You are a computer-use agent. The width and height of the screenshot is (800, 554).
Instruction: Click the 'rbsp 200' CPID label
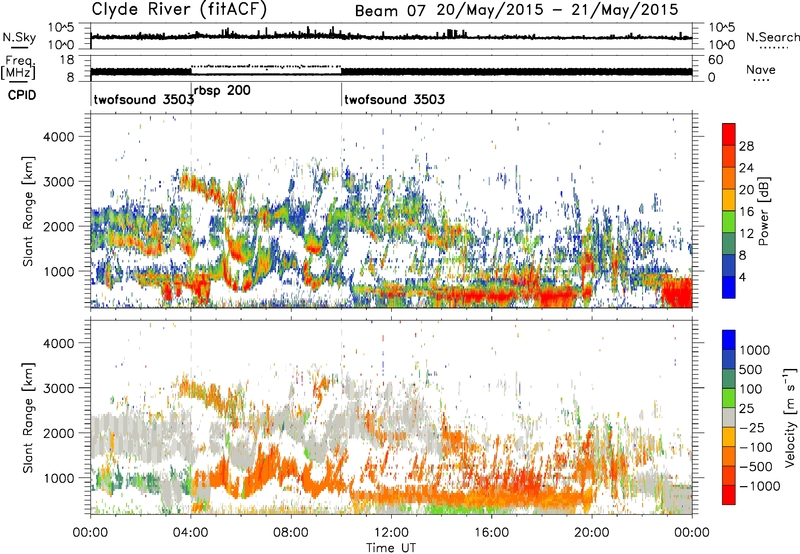point(222,90)
